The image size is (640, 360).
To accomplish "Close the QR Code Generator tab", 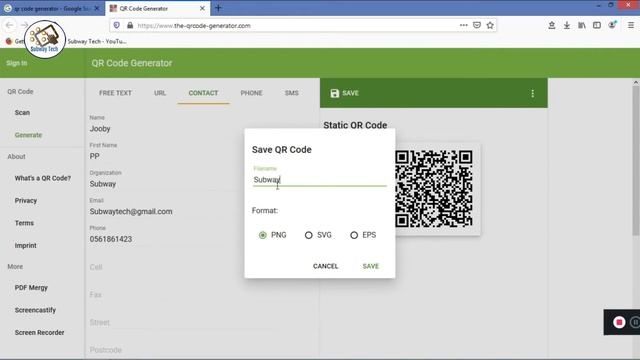I will pos(202,8).
